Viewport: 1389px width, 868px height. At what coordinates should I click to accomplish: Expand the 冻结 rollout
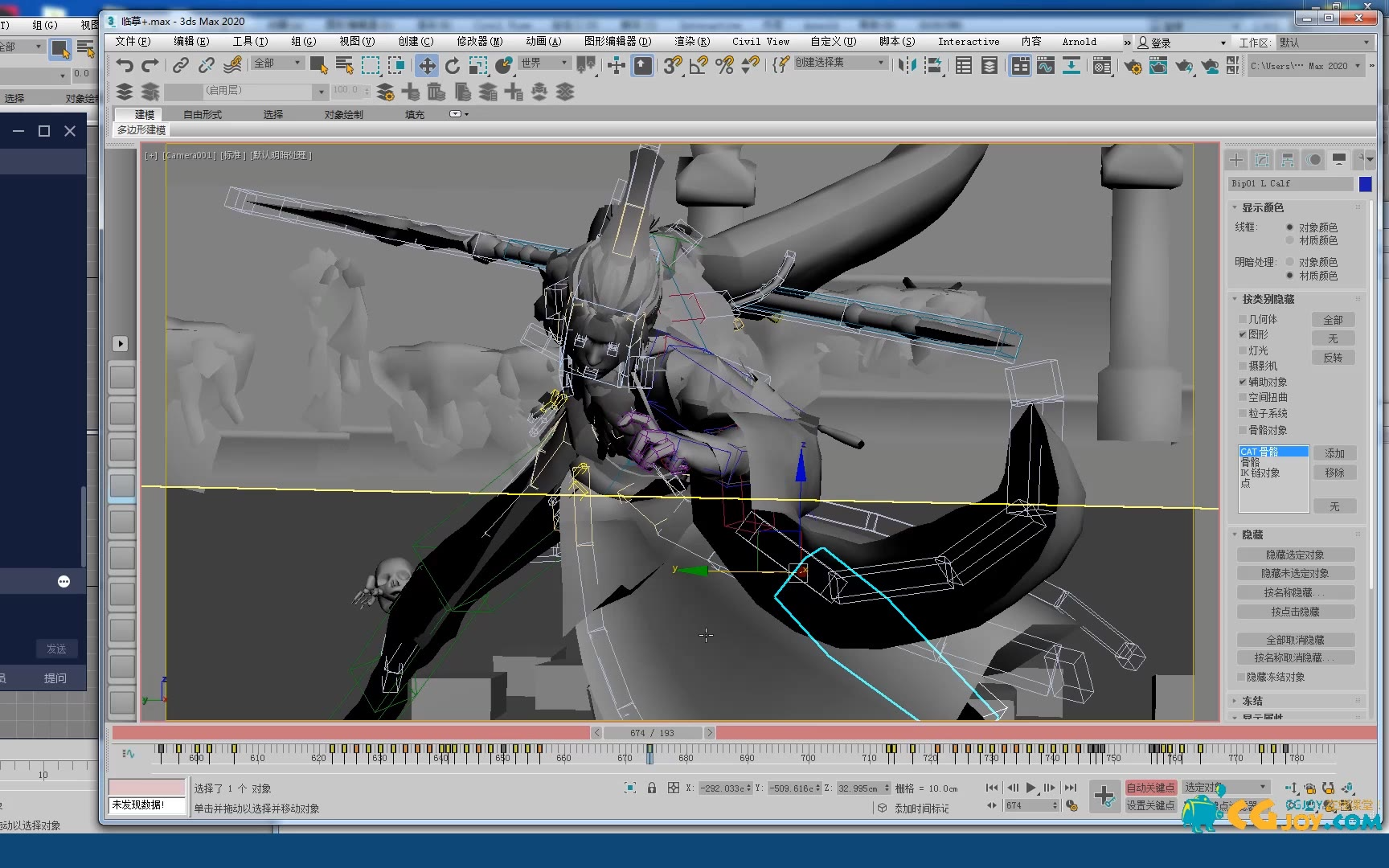point(1252,701)
